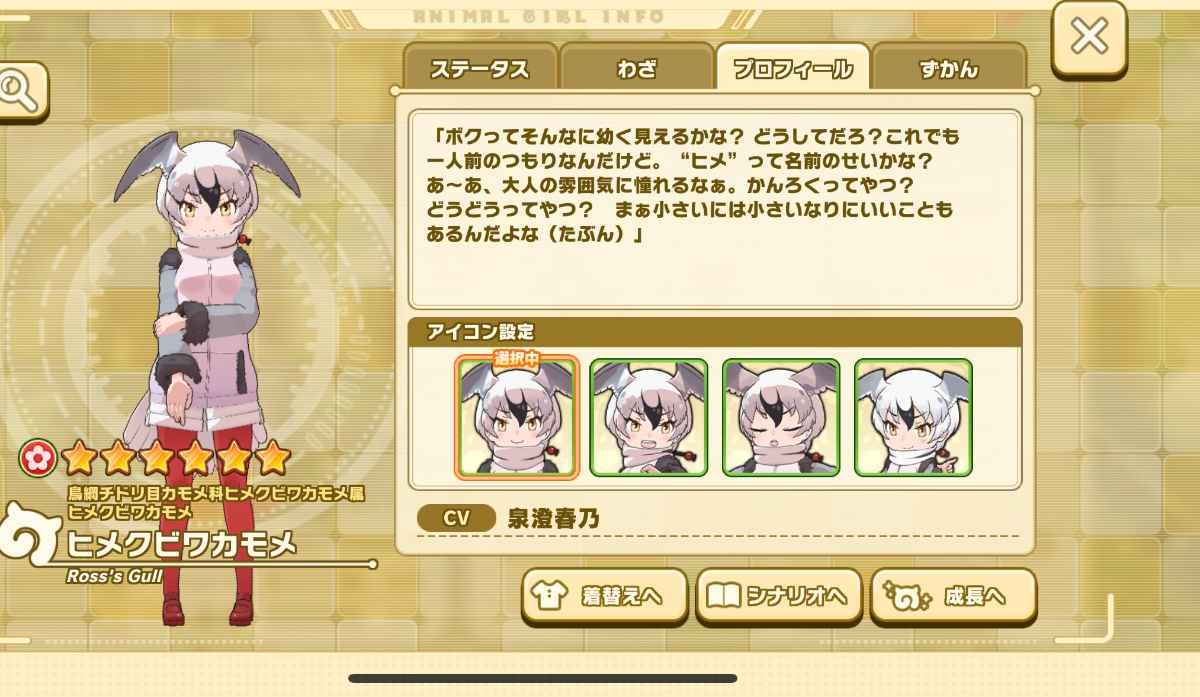Open the シナリオへ story button
Screen dimensions: 1200x697
[x=779, y=596]
